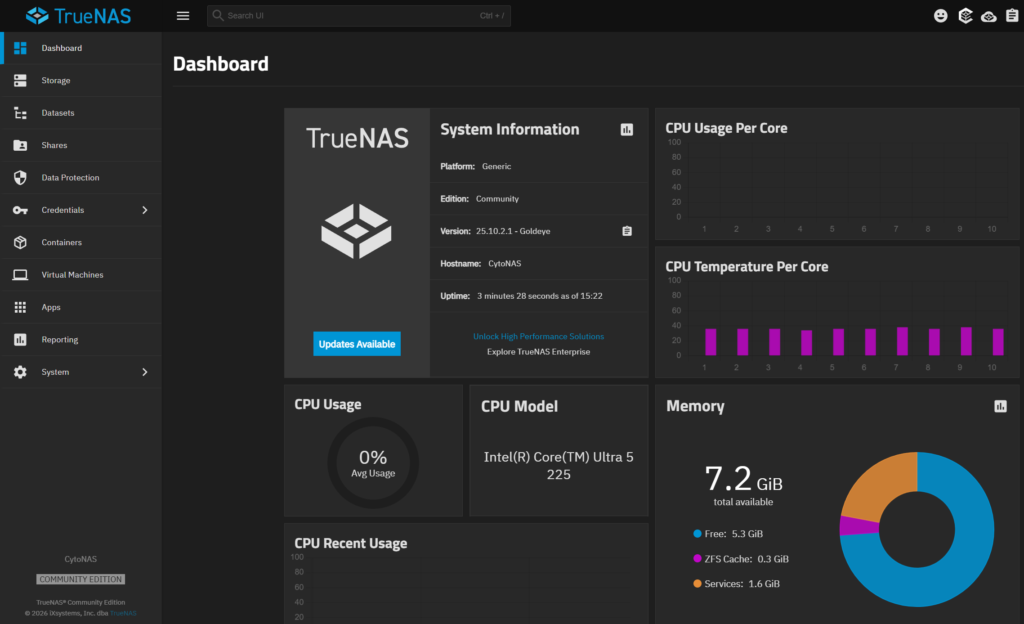This screenshot has height=624, width=1024.
Task: Click the 25.10.2.1 - Goldeye version text
Action: pos(513,231)
